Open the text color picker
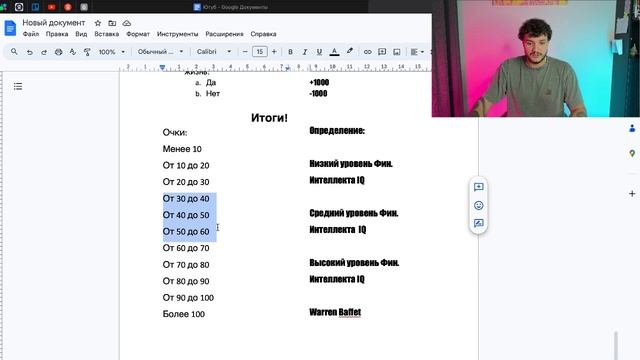This screenshot has height=360, width=640. pos(334,52)
